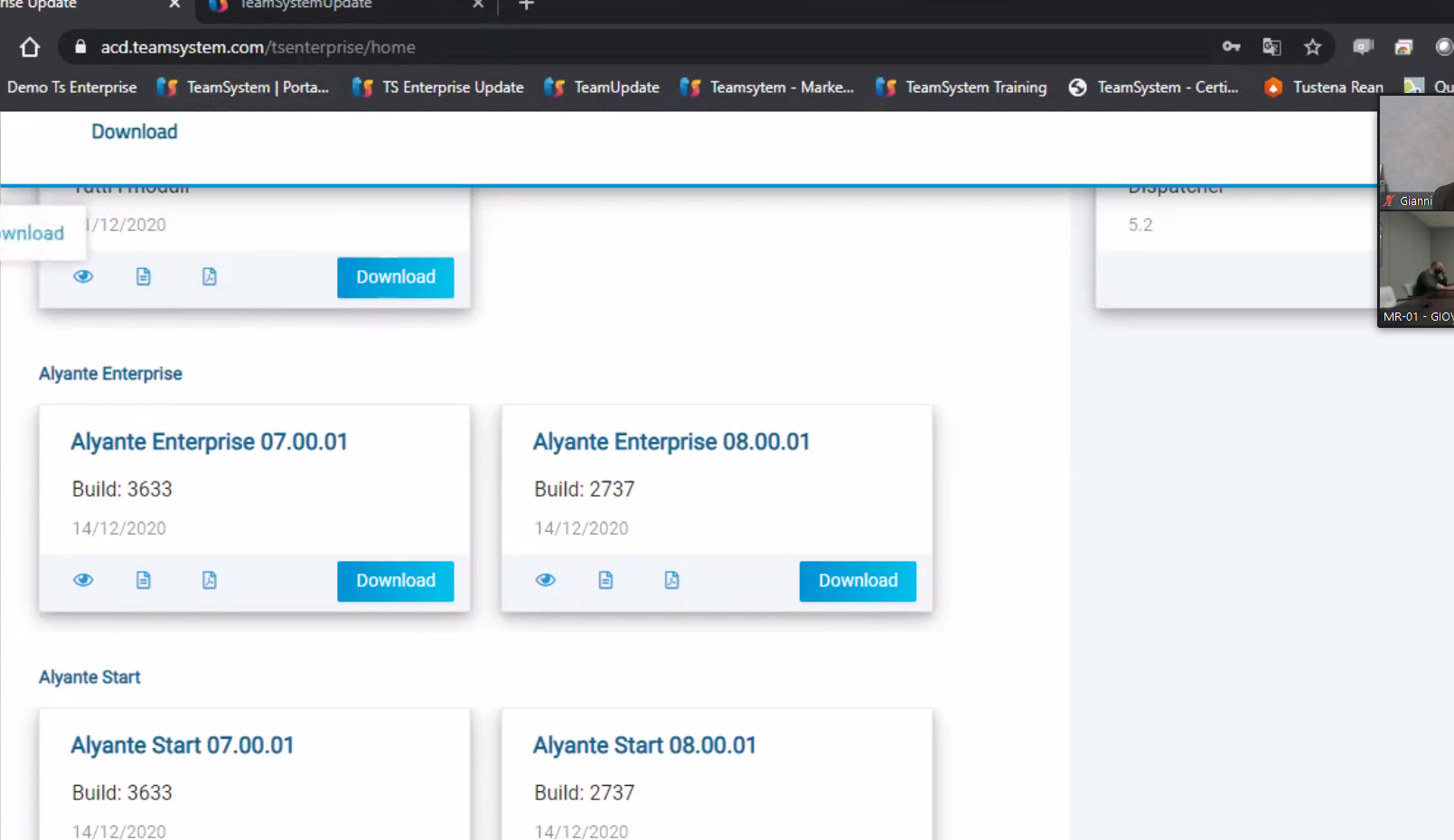Switch to the TeamSystemUpdate tab
This screenshot has width=1454, height=840.
coord(307,5)
